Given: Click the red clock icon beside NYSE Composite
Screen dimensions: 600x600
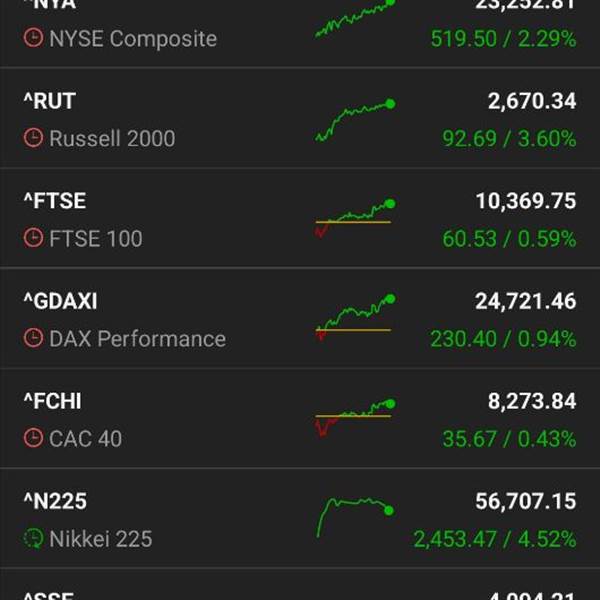Looking at the screenshot, I should coord(34,39).
